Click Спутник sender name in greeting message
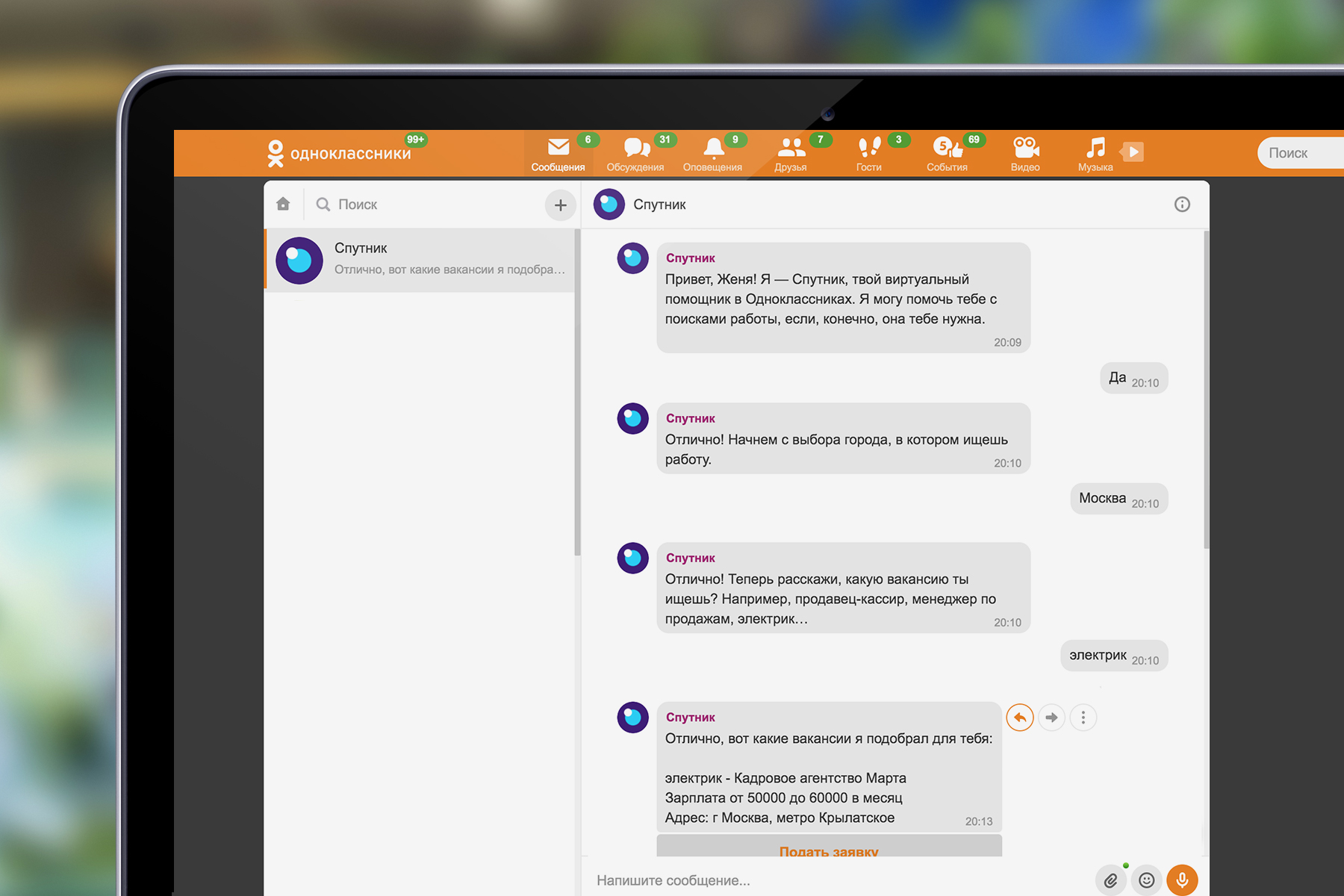 click(691, 258)
